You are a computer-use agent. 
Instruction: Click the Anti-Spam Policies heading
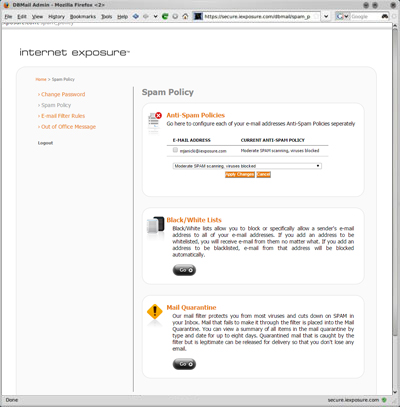[x=196, y=115]
